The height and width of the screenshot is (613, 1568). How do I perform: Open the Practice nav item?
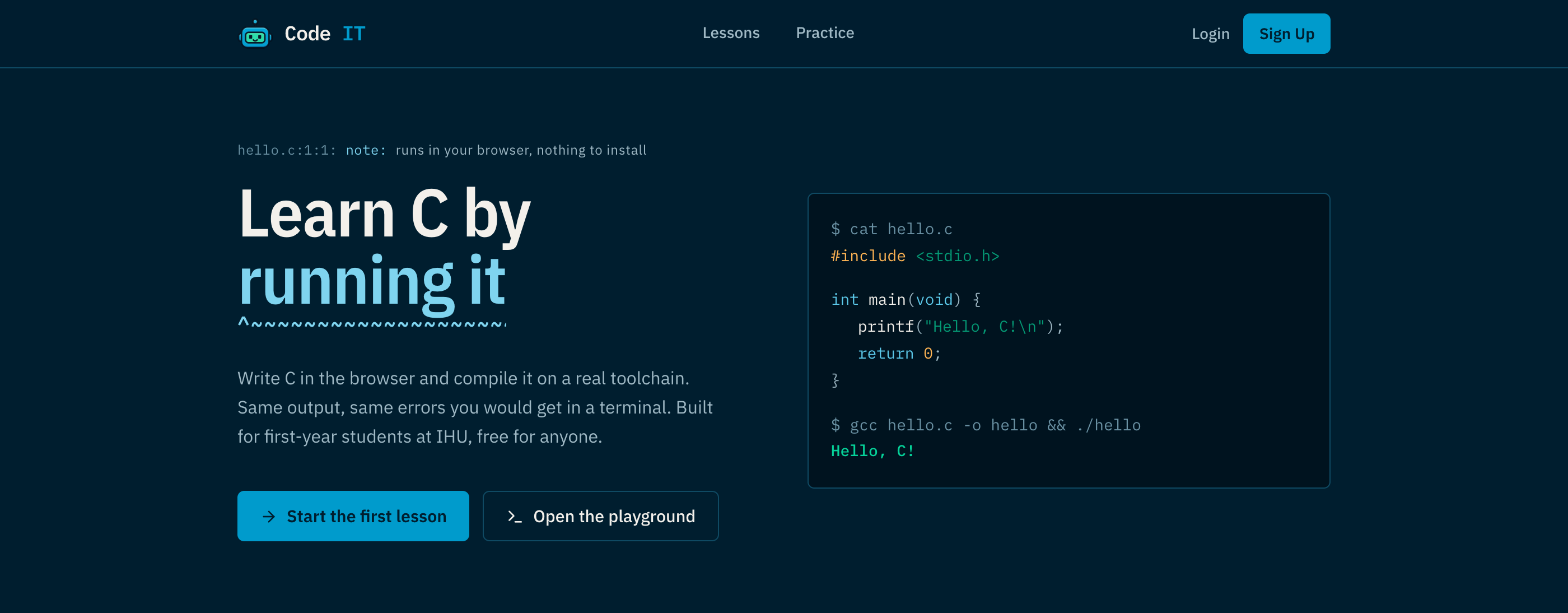click(x=825, y=33)
